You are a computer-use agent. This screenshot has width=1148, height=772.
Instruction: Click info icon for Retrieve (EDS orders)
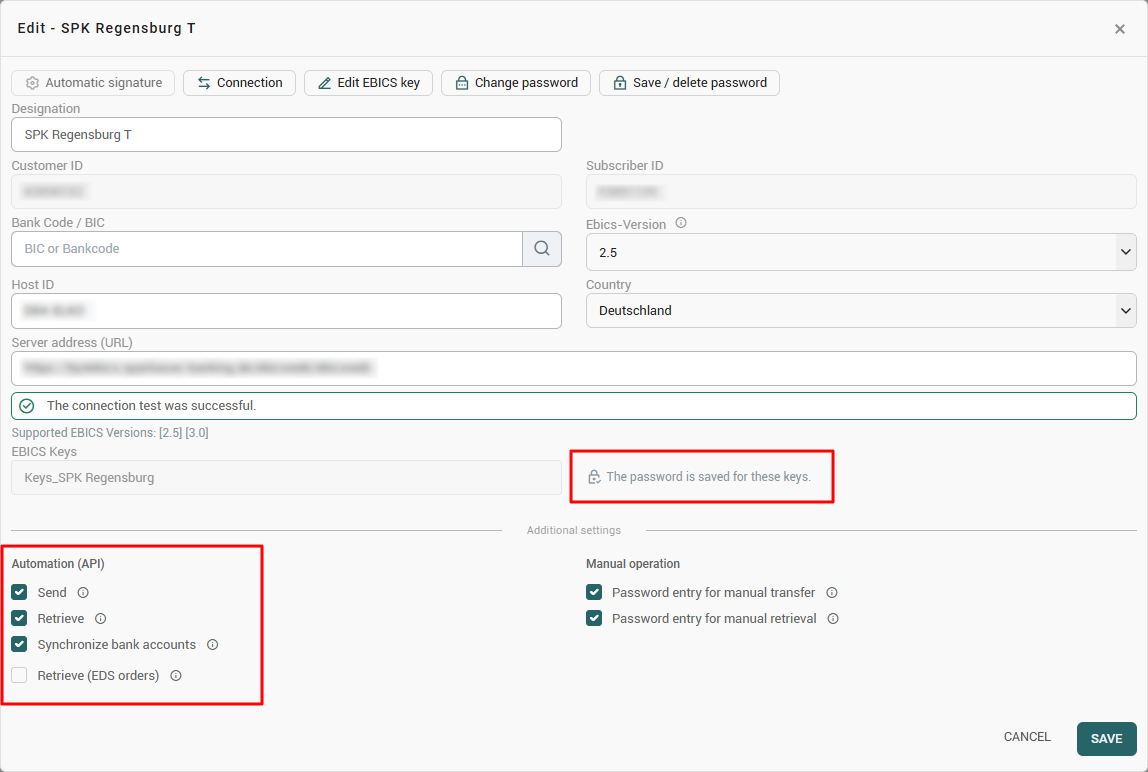click(x=176, y=675)
